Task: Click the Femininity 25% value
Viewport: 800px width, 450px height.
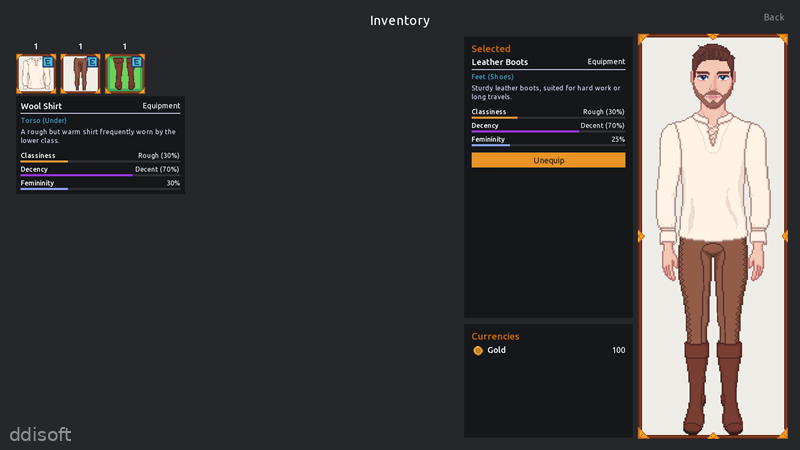Action: coord(618,139)
